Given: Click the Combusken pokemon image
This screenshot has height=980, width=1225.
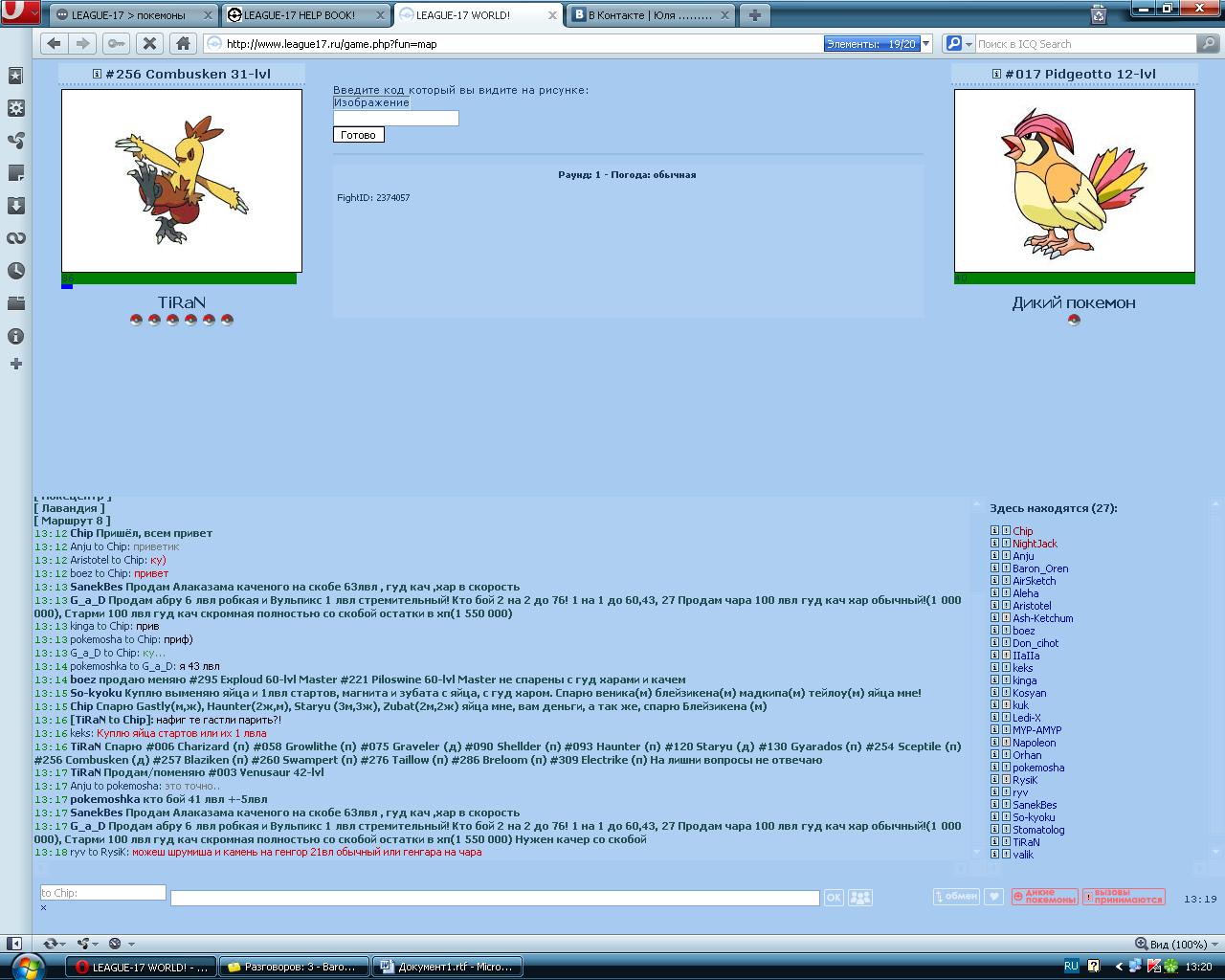Looking at the screenshot, I should pyautogui.click(x=182, y=181).
